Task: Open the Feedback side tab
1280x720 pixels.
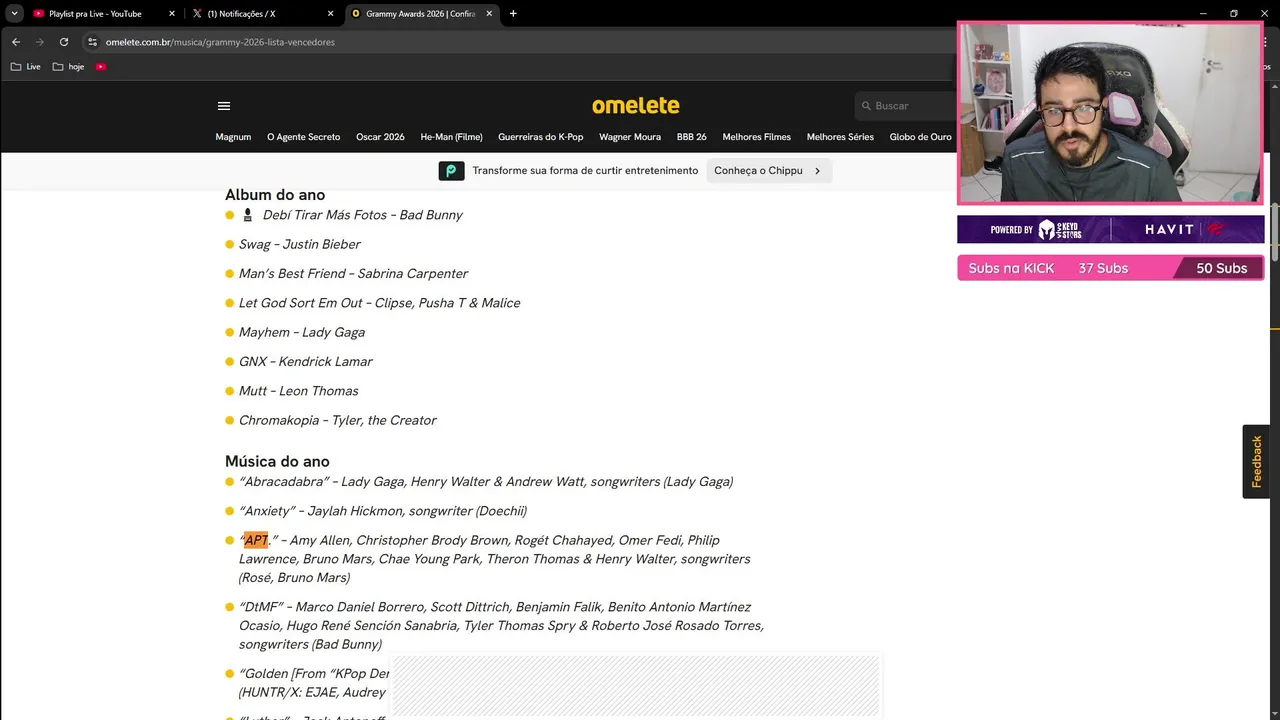Action: point(1256,462)
